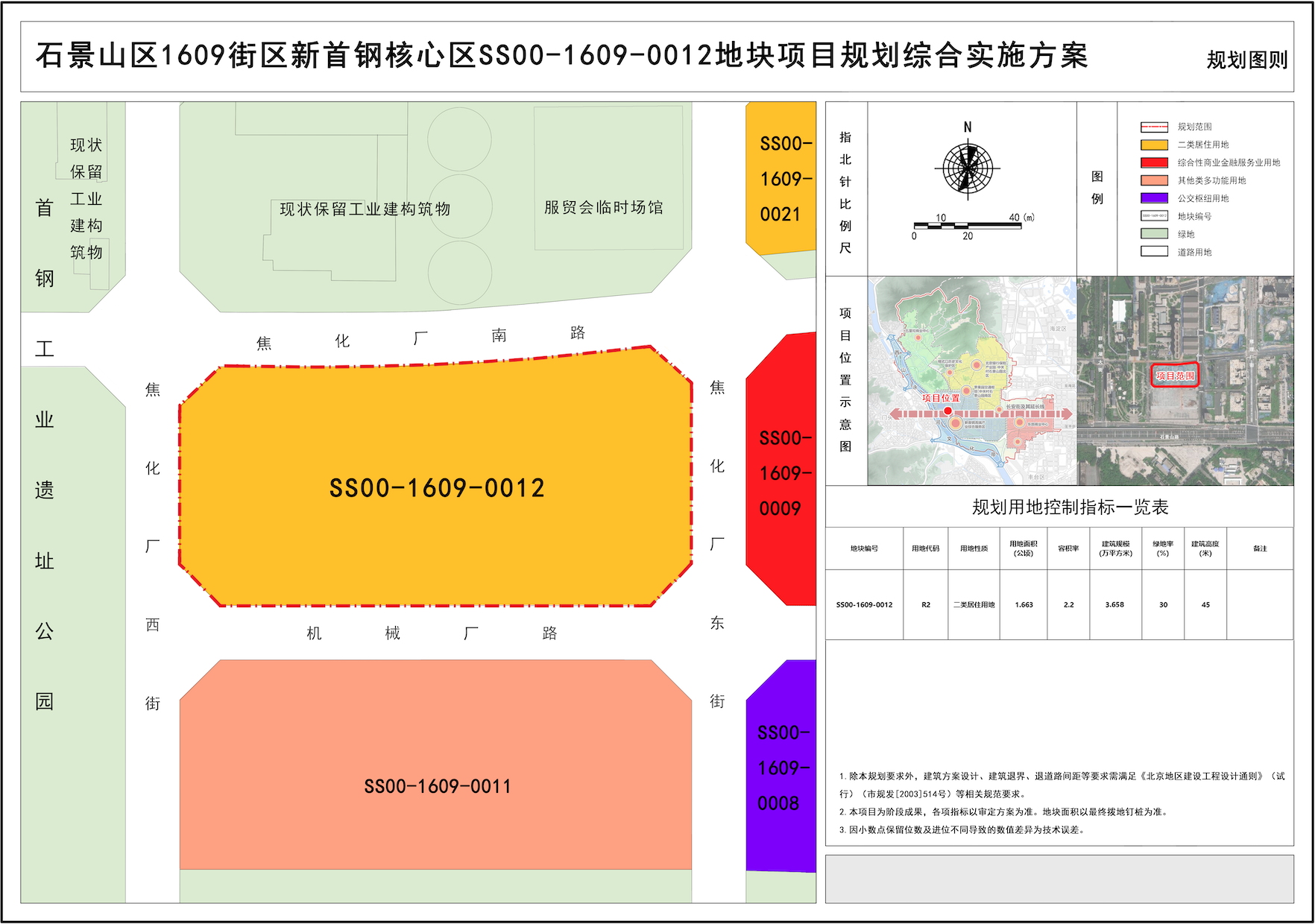Click the large SS00-1609-0012 label inside yellow parcel
1315x924 pixels.
pos(437,488)
